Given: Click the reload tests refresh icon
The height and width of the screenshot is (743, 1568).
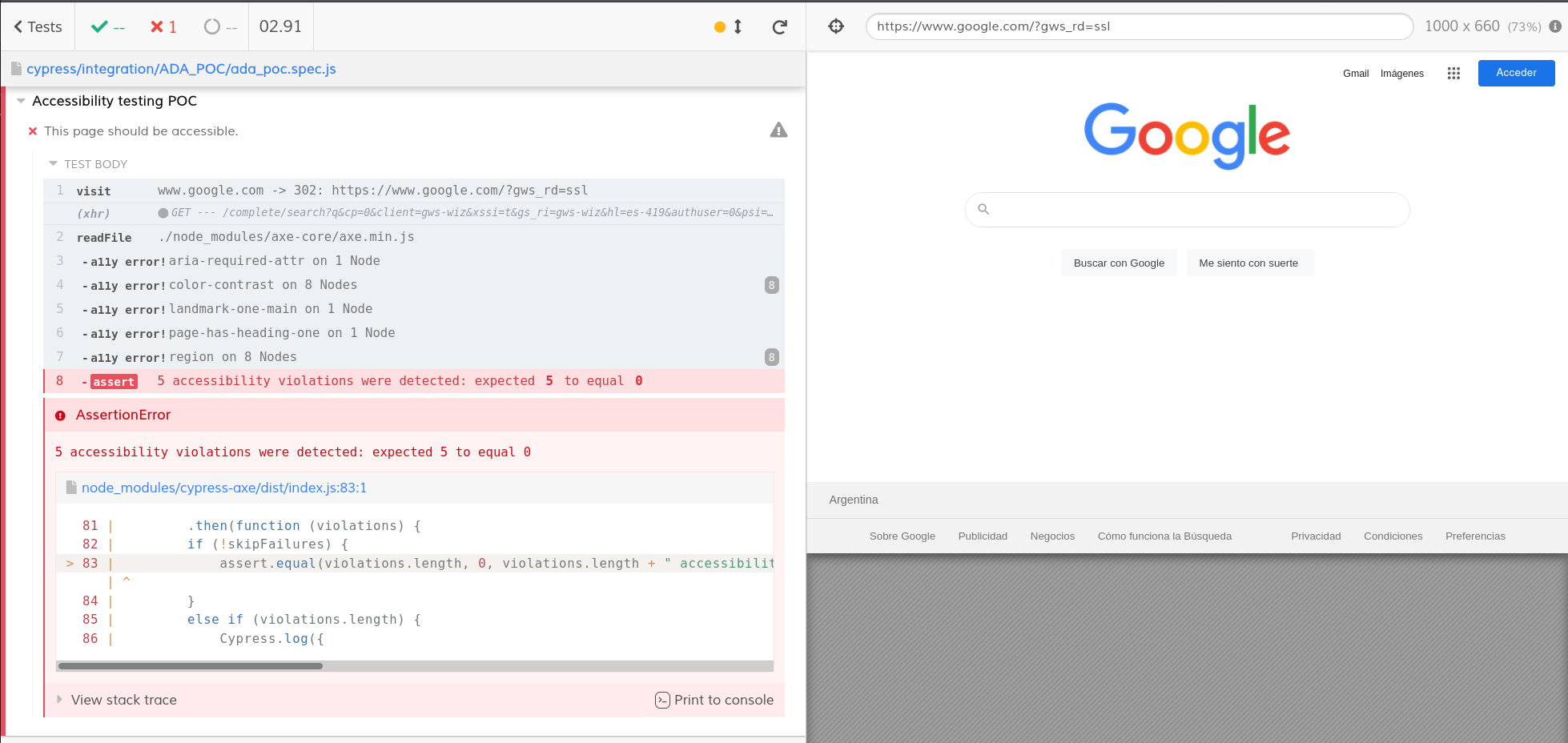Looking at the screenshot, I should coord(779,26).
